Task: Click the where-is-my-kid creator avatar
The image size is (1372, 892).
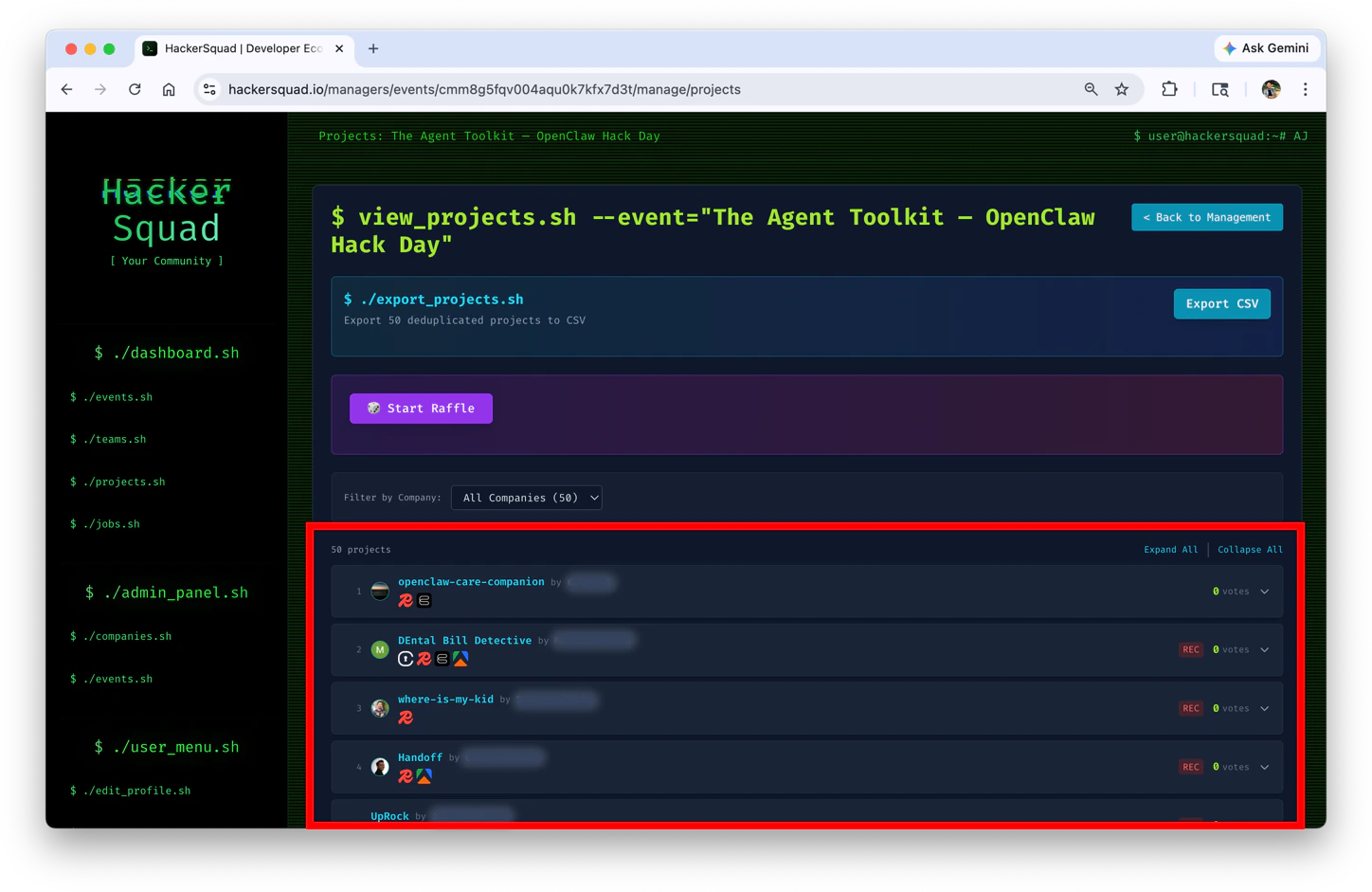Action: [x=380, y=708]
